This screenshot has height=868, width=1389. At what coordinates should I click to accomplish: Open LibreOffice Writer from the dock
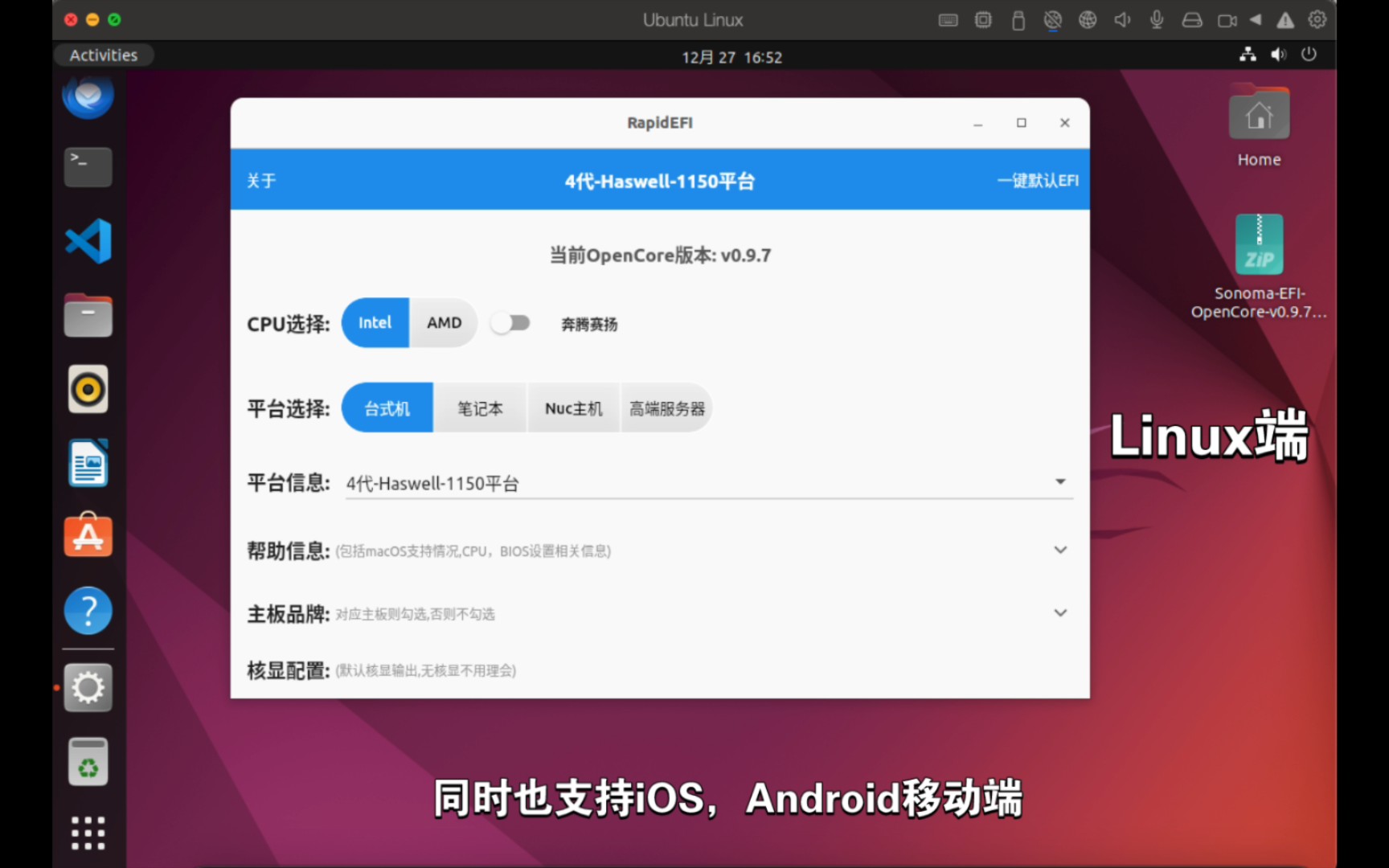88,463
